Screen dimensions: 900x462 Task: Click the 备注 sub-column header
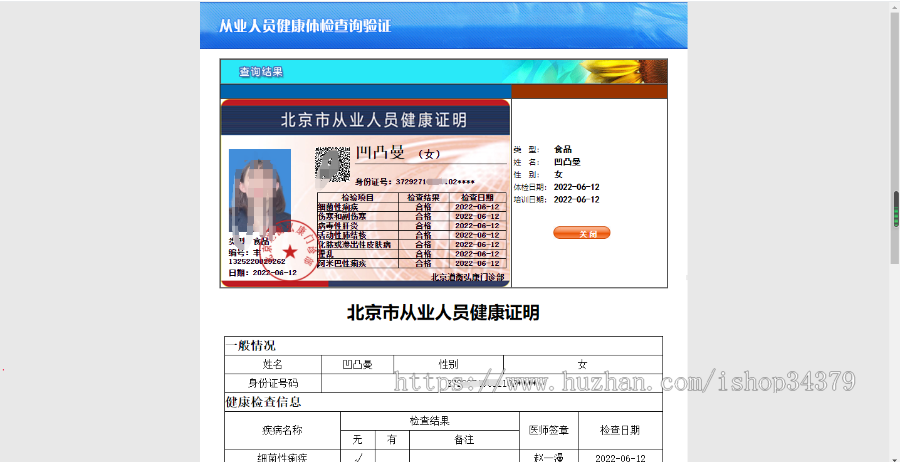464,440
